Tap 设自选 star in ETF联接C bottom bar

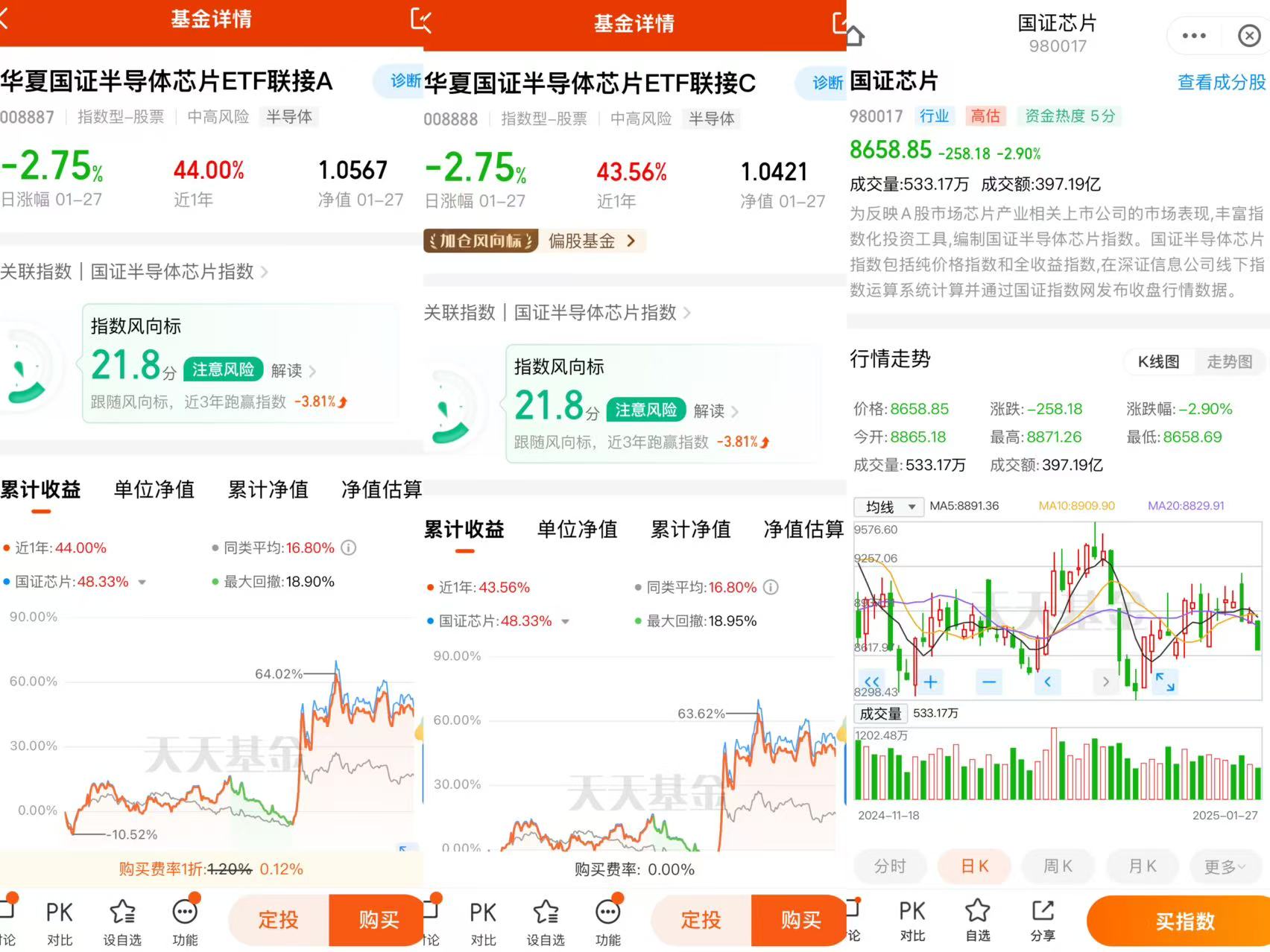coord(546,923)
